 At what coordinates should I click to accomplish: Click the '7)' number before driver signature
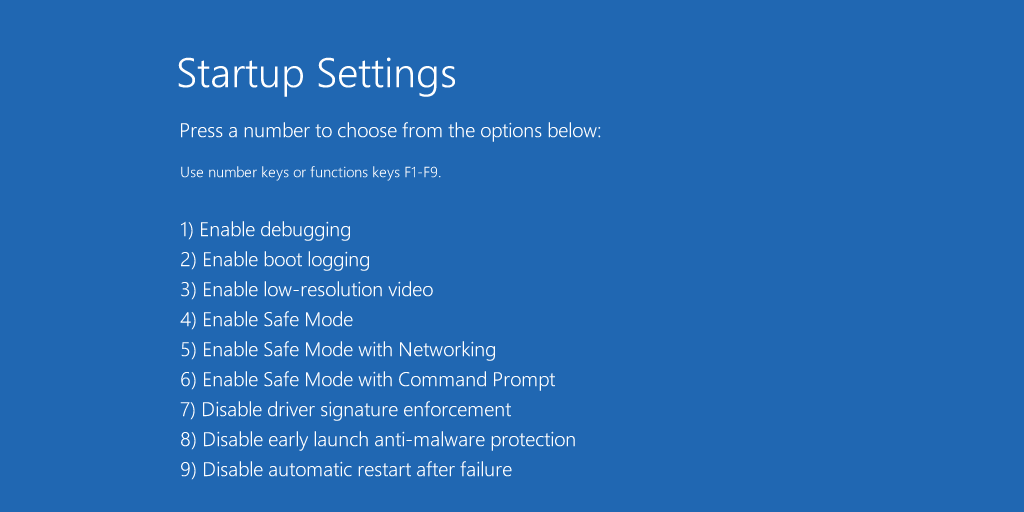coord(188,410)
